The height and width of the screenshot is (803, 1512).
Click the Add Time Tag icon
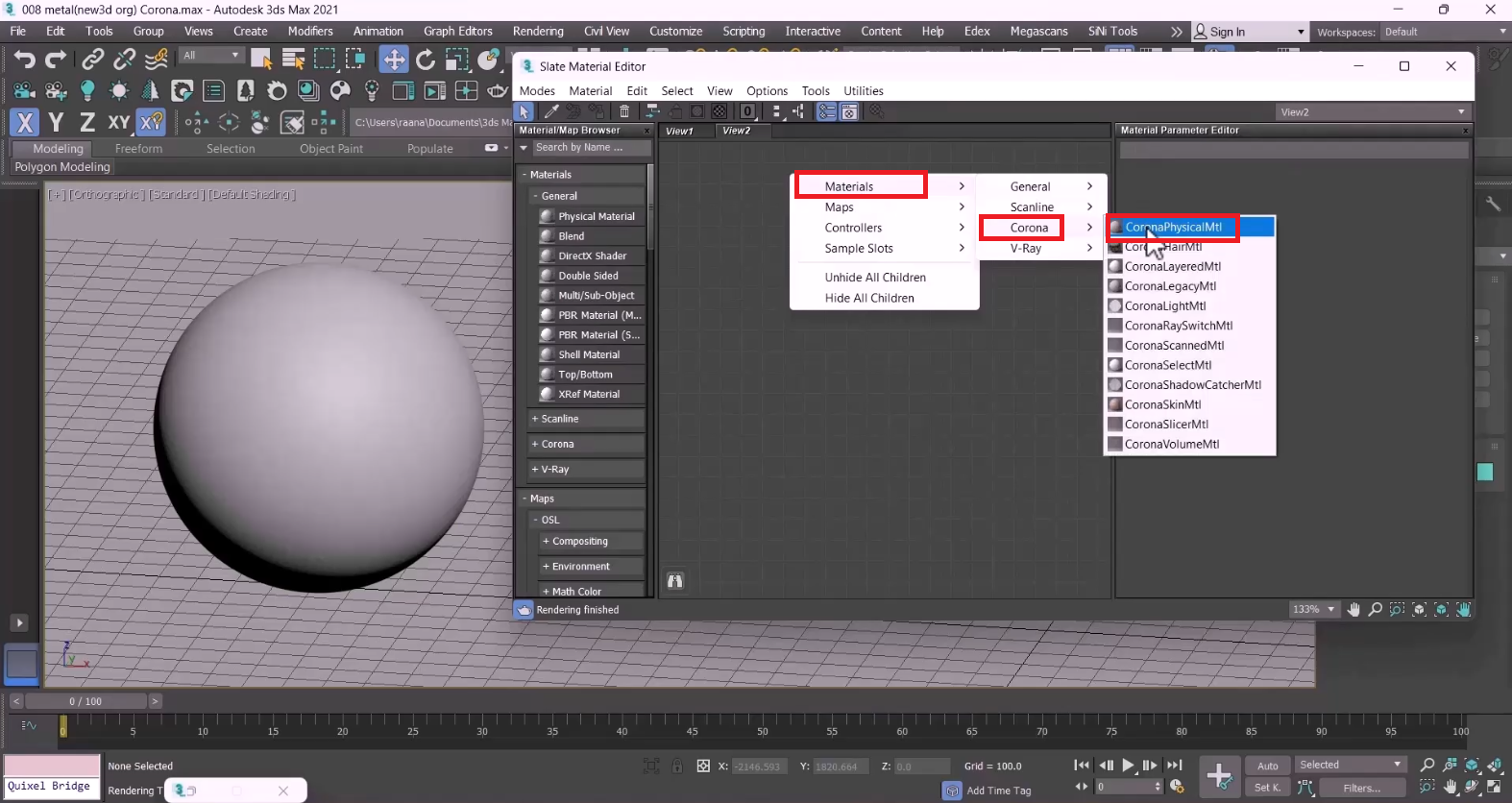coord(952,791)
